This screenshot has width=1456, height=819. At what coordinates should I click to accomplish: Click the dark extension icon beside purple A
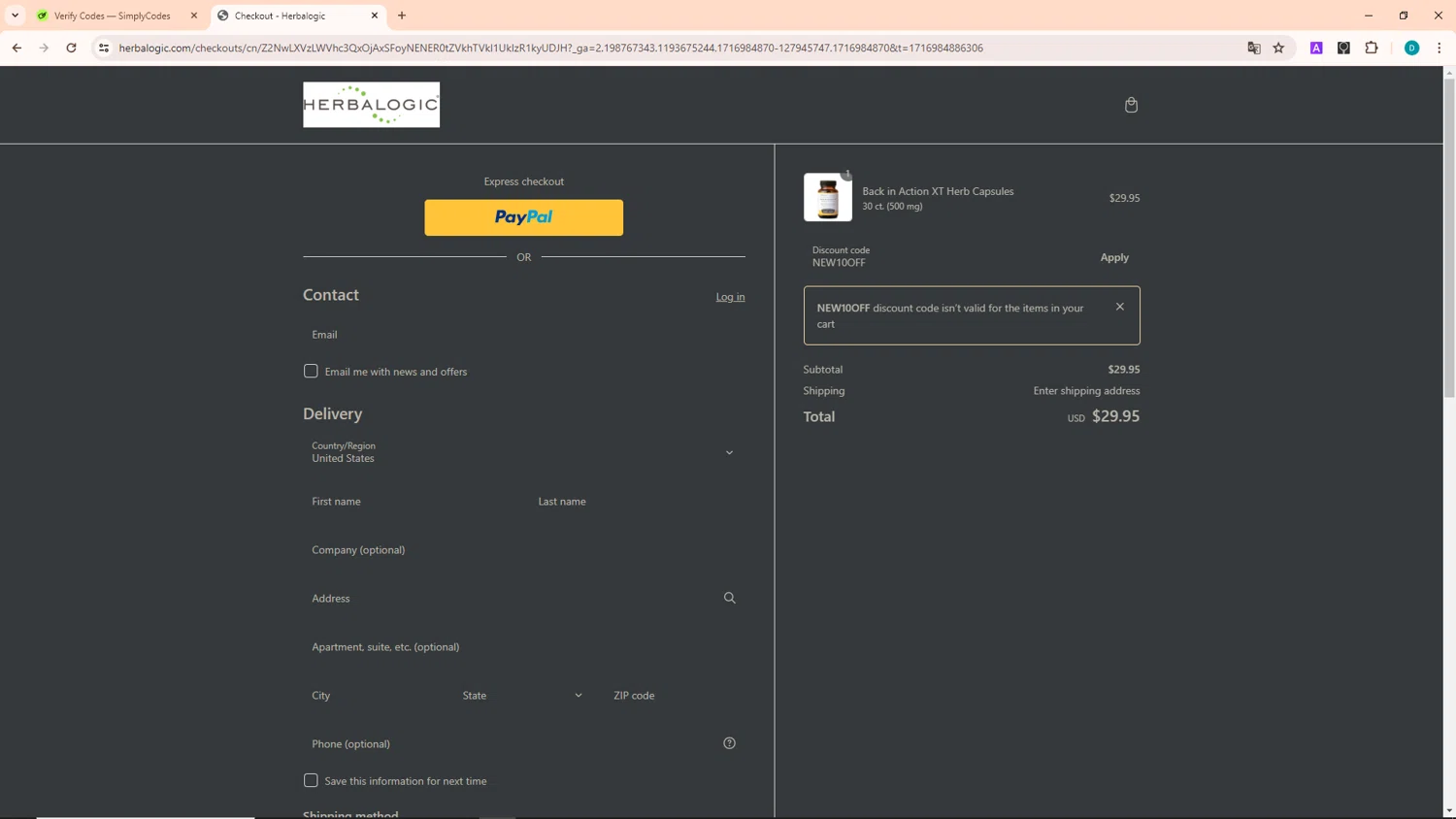(x=1343, y=48)
